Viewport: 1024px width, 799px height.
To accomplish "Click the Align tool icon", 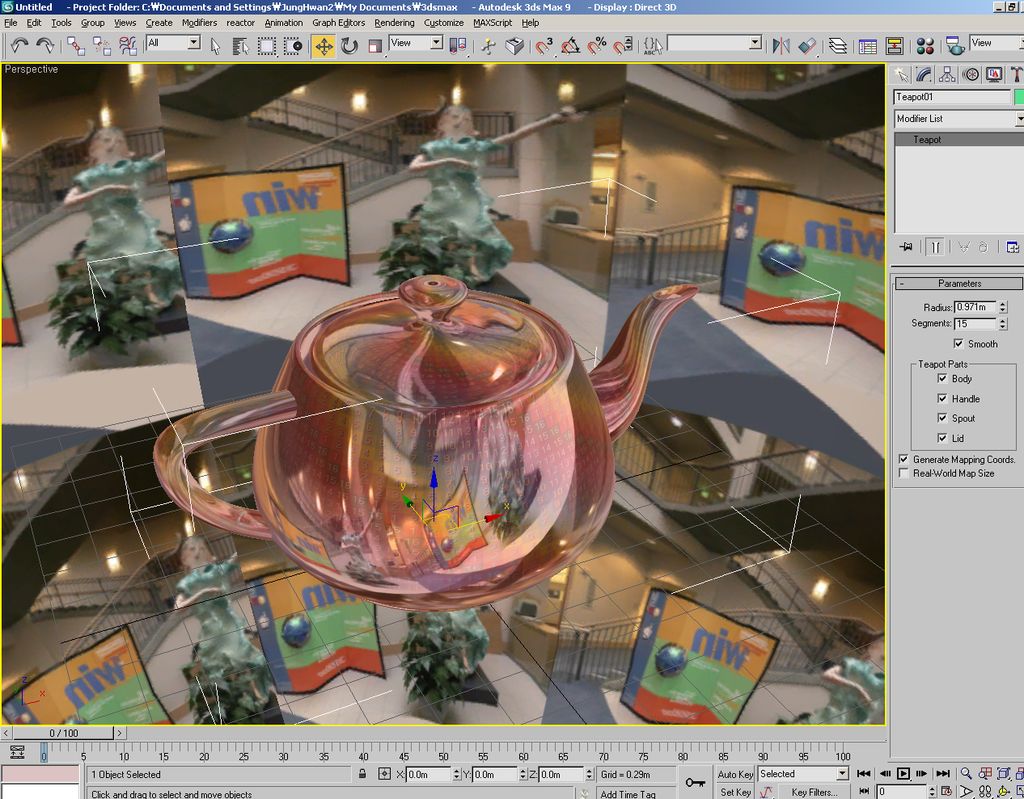I will [807, 45].
